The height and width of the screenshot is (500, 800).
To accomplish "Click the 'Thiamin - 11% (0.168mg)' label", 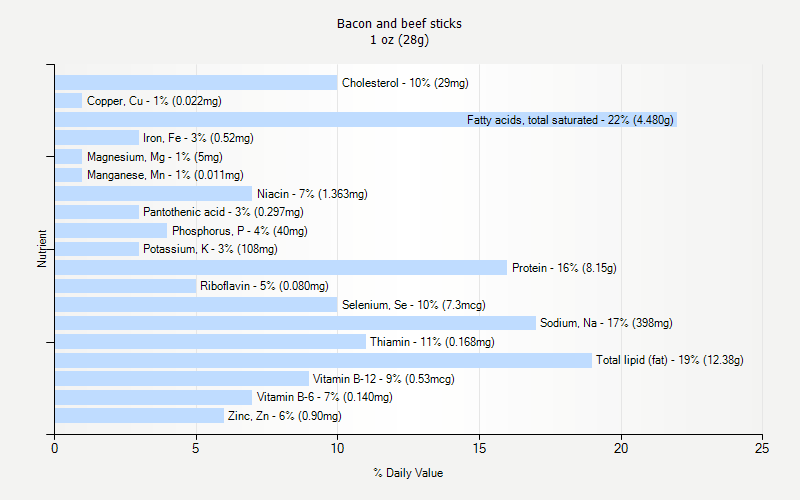I will pyautogui.click(x=432, y=342).
